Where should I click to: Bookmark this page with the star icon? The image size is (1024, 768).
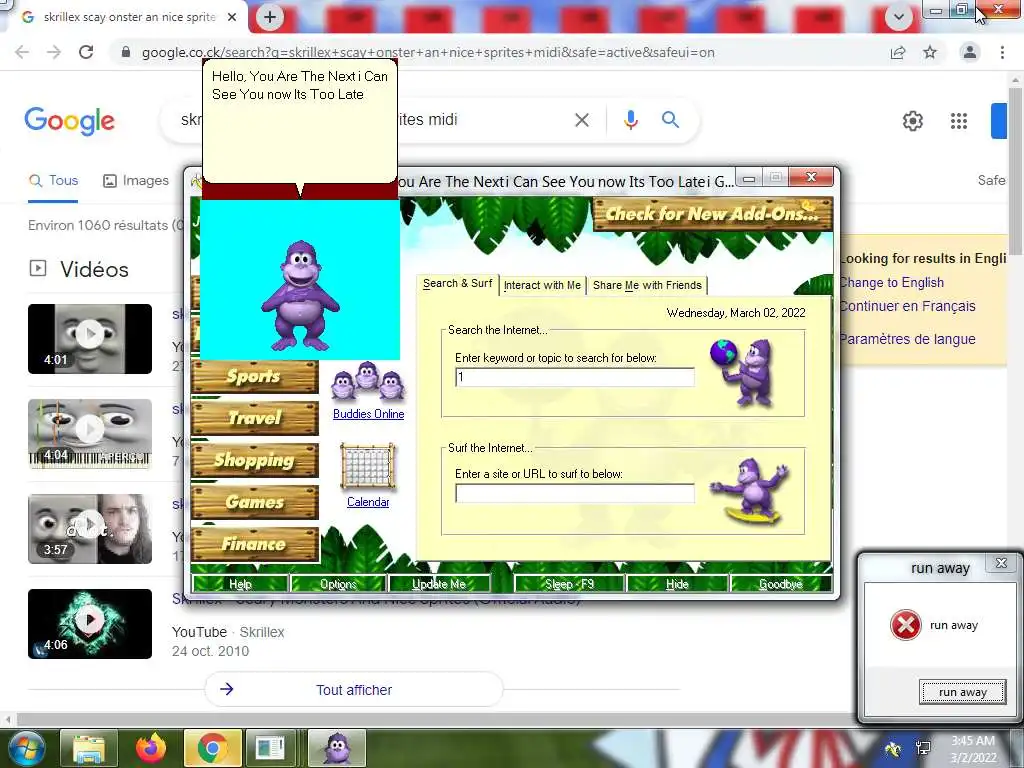pos(930,52)
